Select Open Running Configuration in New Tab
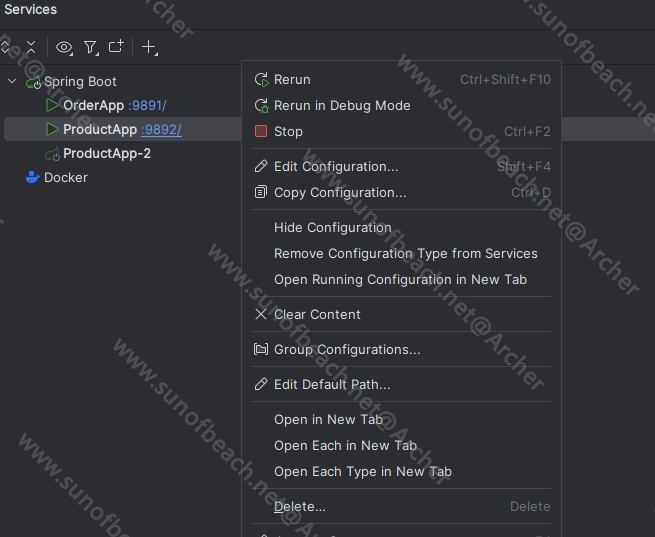Viewport: 655px width, 537px height. (401, 279)
